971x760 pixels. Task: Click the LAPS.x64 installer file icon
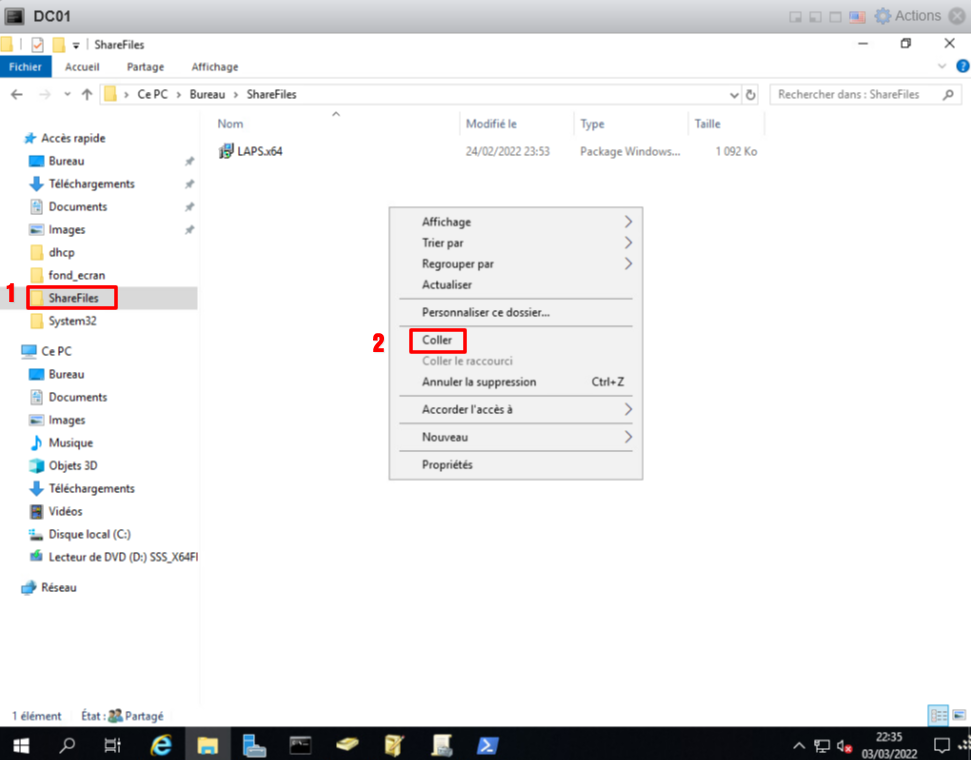point(226,152)
